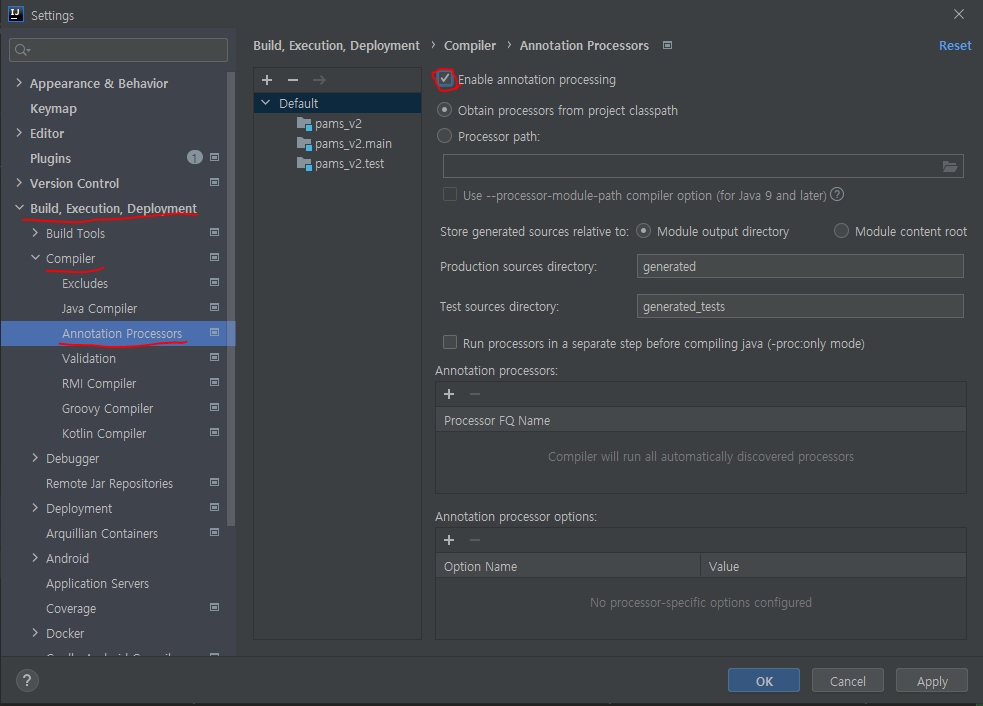This screenshot has height=706, width=983.
Task: Toggle Use --processor-module-path compiler option checkbox
Action: (449, 194)
